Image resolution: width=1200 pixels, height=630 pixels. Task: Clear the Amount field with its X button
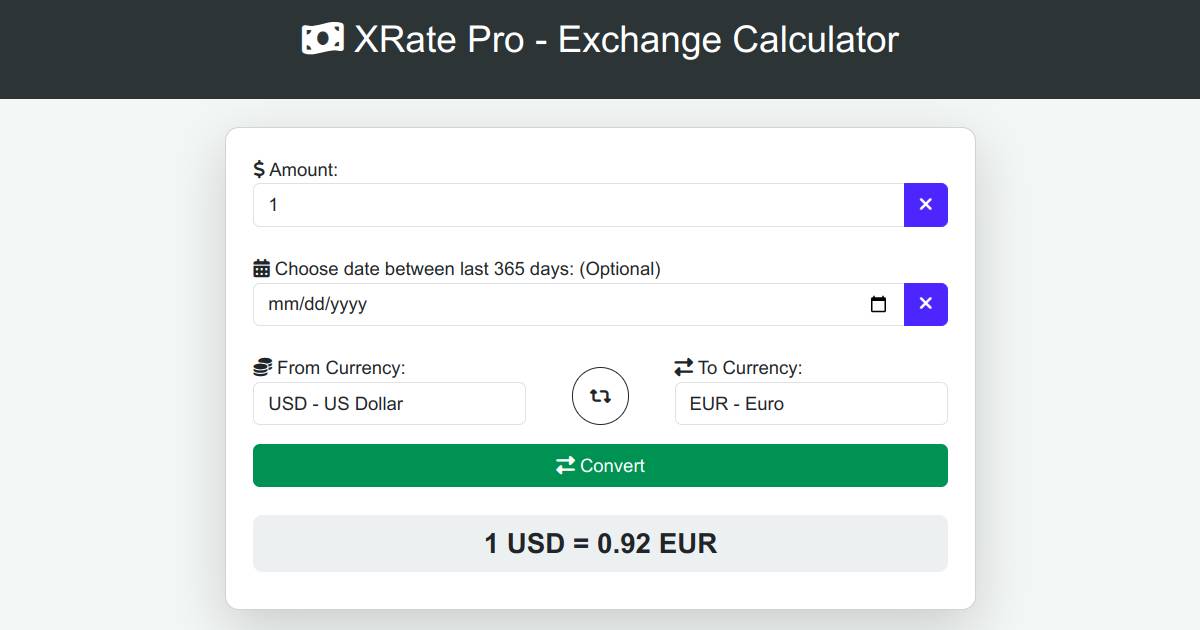[925, 204]
